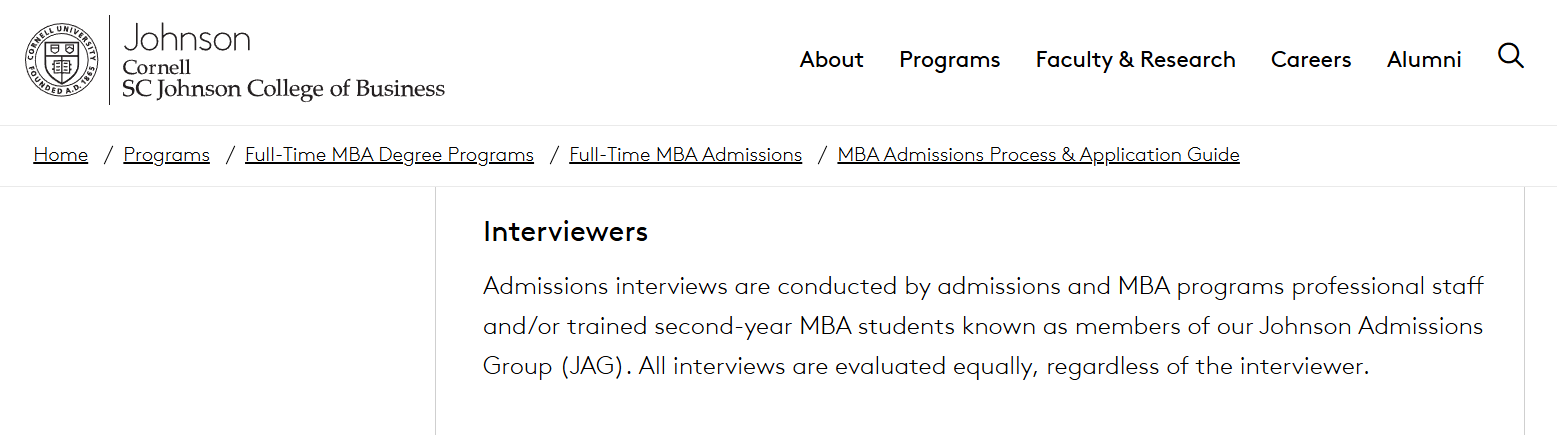Click the Home breadcrumb link
This screenshot has width=1557, height=435.
tap(61, 155)
